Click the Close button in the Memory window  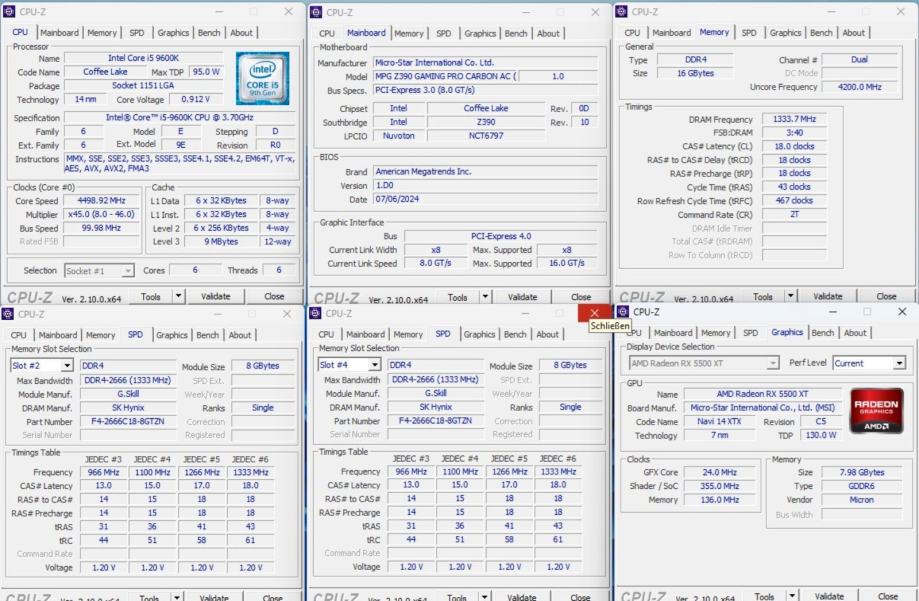tap(886, 296)
